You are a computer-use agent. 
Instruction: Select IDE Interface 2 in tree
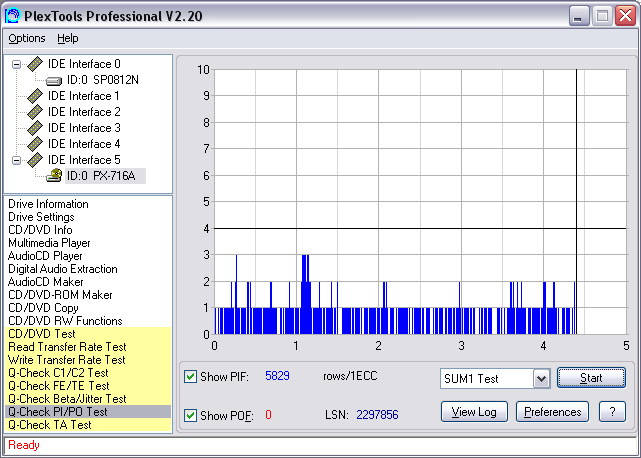coord(84,112)
